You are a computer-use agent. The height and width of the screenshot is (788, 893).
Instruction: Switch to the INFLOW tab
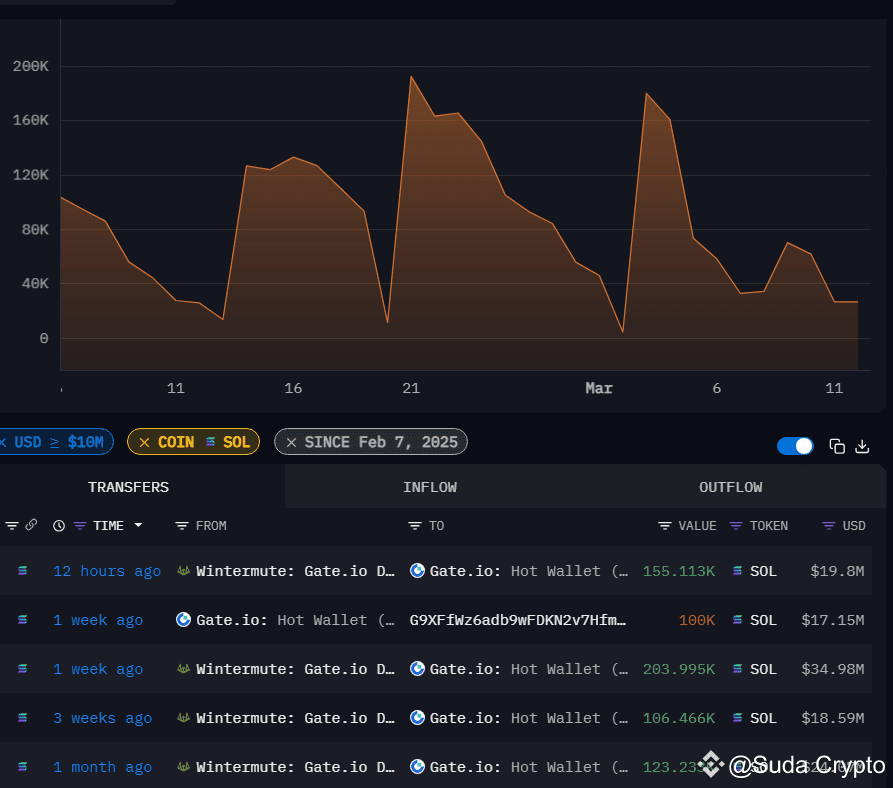[430, 487]
